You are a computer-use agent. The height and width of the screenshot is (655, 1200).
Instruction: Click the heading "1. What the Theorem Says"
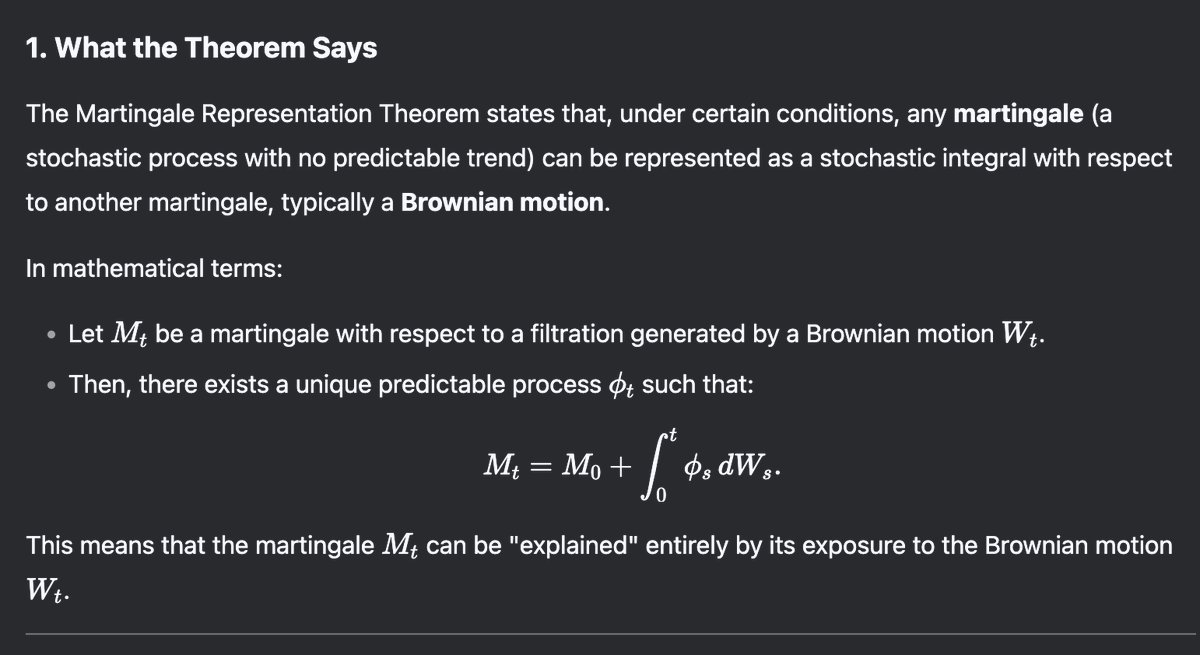pos(201,49)
